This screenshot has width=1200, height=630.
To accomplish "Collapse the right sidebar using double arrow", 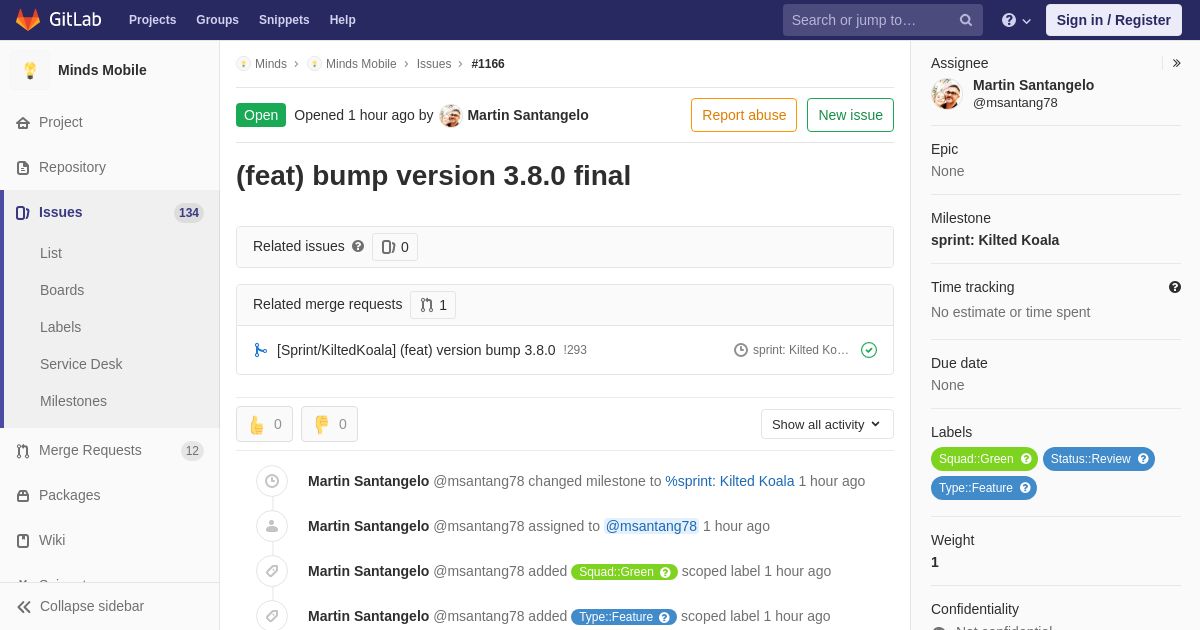I will coord(1176,63).
